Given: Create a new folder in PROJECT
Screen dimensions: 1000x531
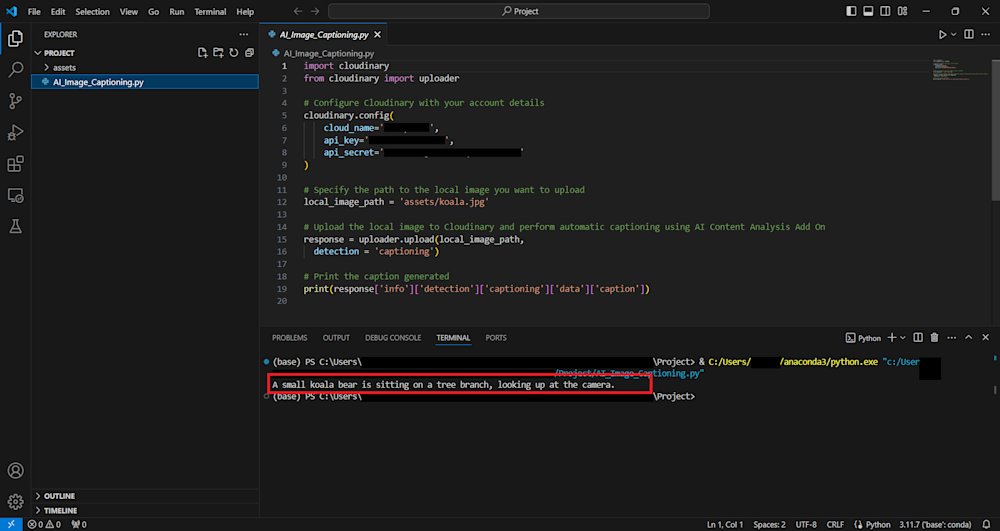Looking at the screenshot, I should pyautogui.click(x=218, y=53).
